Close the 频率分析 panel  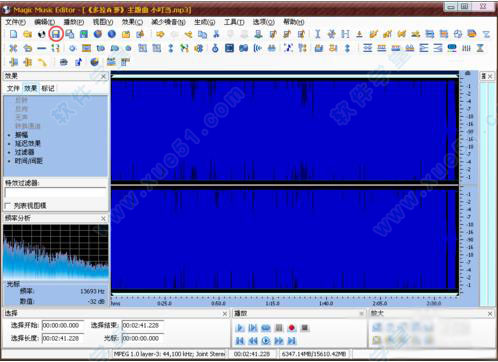coord(103,218)
